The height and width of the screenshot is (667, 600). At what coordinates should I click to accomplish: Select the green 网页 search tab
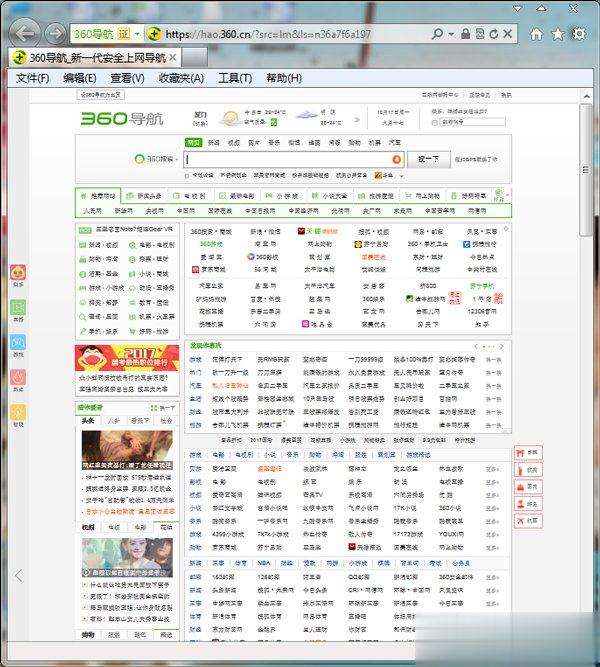[194, 143]
